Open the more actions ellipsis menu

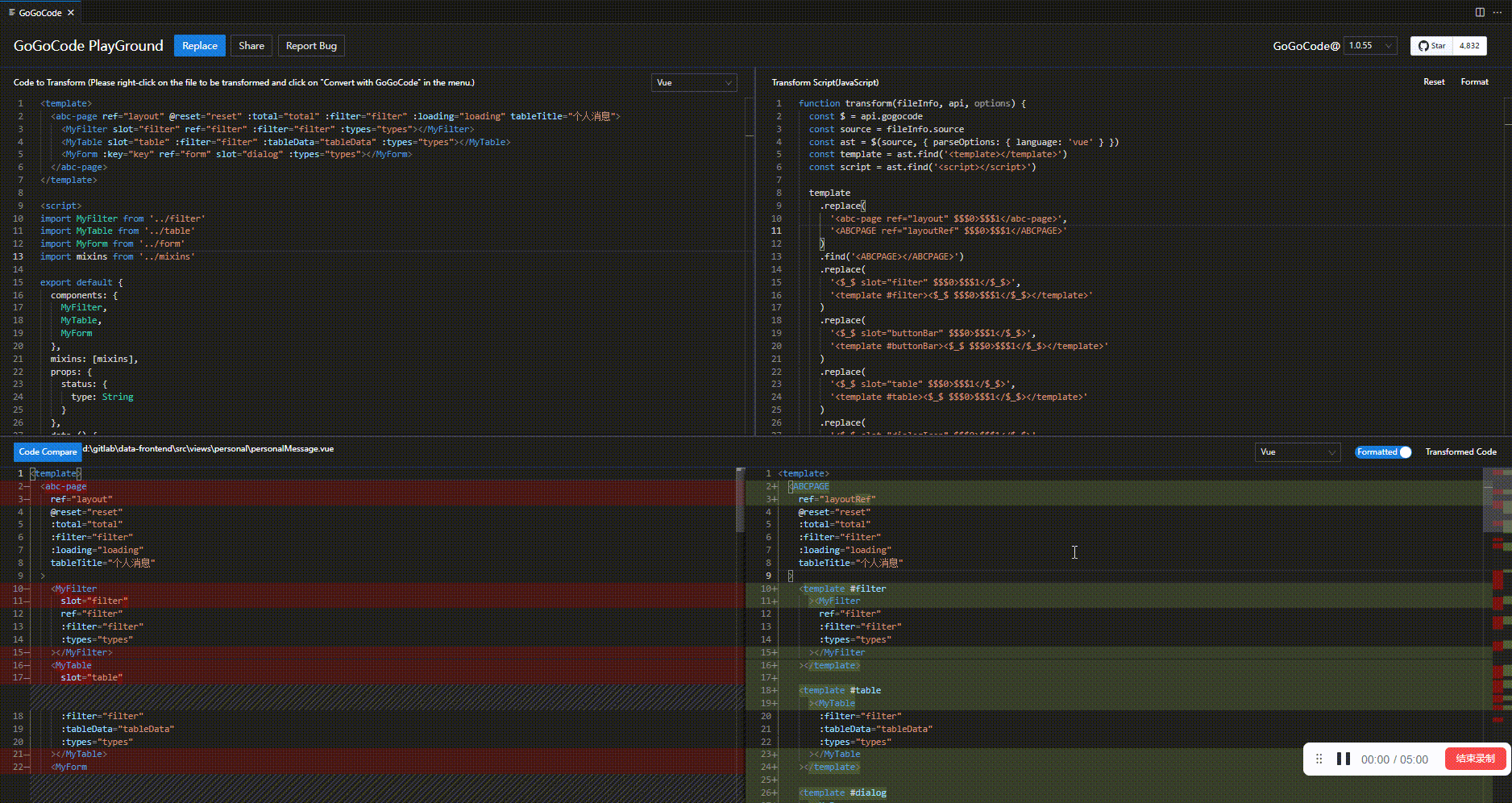click(1497, 12)
